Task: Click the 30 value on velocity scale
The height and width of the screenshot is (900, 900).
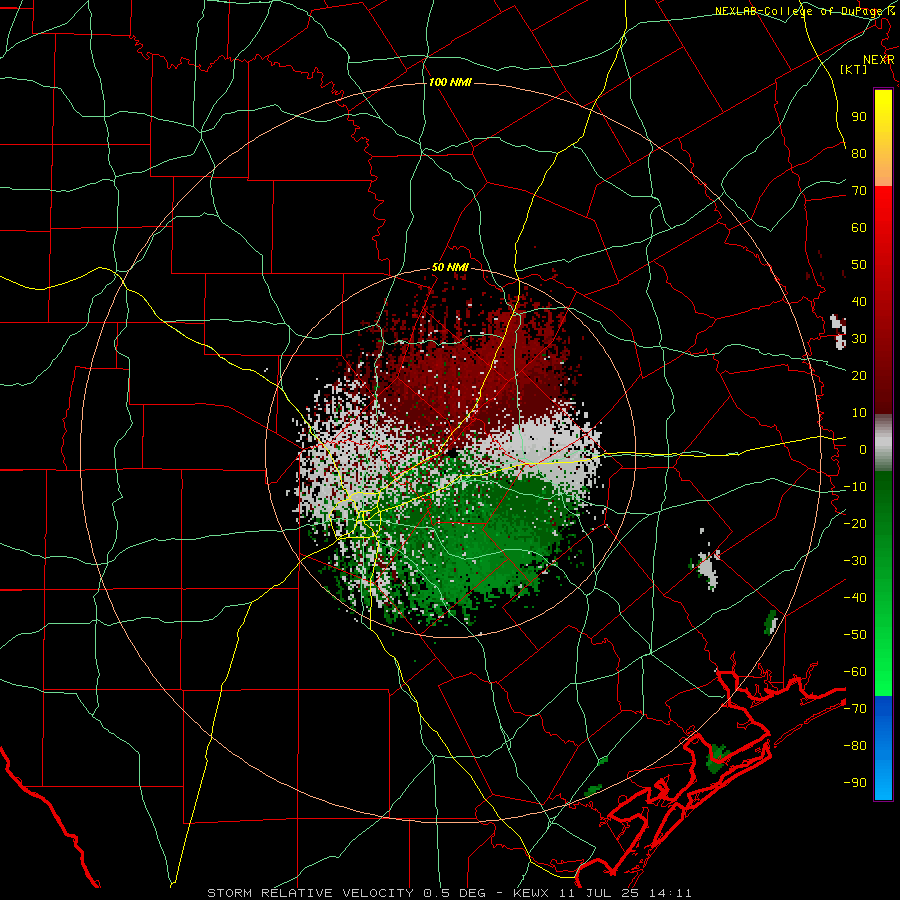Action: [859, 339]
